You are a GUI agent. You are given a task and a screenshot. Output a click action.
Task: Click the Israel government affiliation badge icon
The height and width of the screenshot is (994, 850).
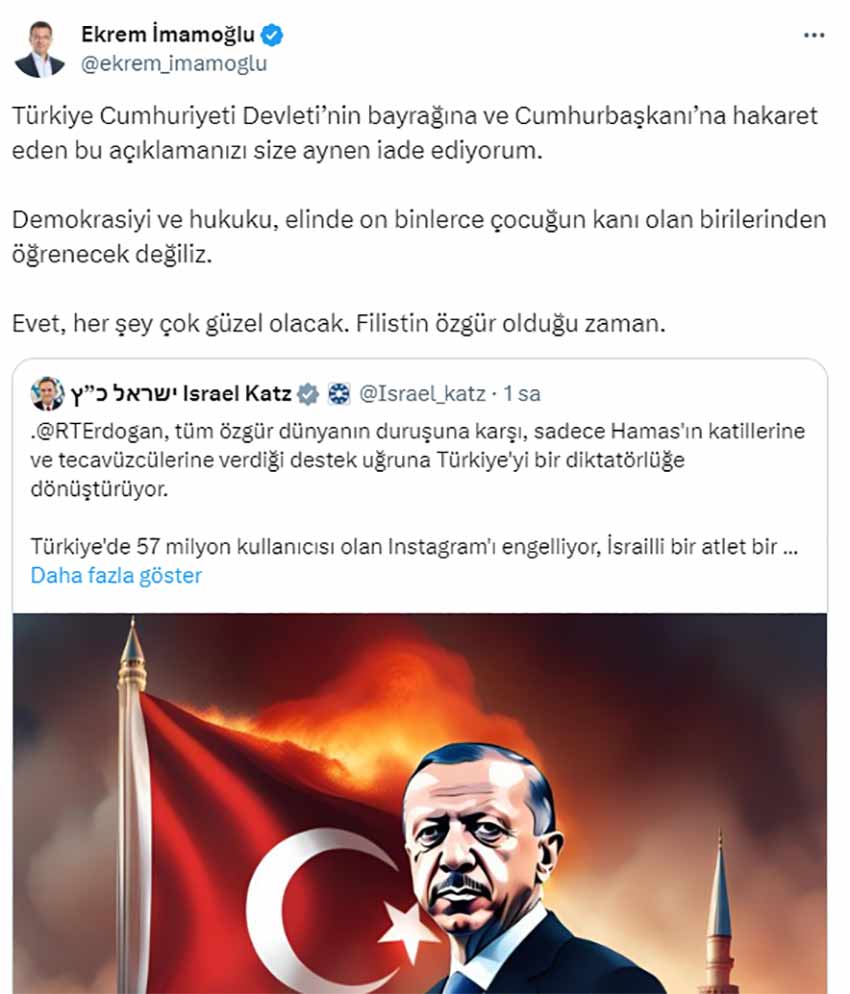pos(339,394)
